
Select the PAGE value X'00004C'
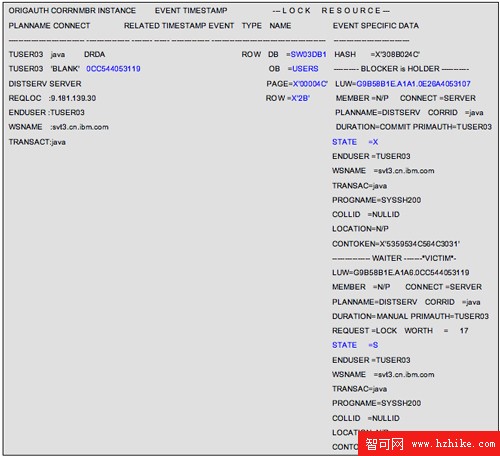(310, 84)
